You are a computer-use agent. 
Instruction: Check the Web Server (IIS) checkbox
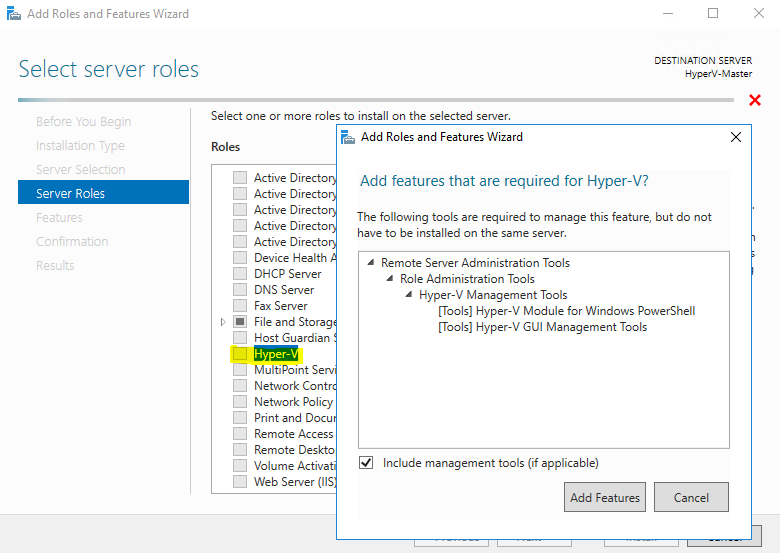coord(240,481)
